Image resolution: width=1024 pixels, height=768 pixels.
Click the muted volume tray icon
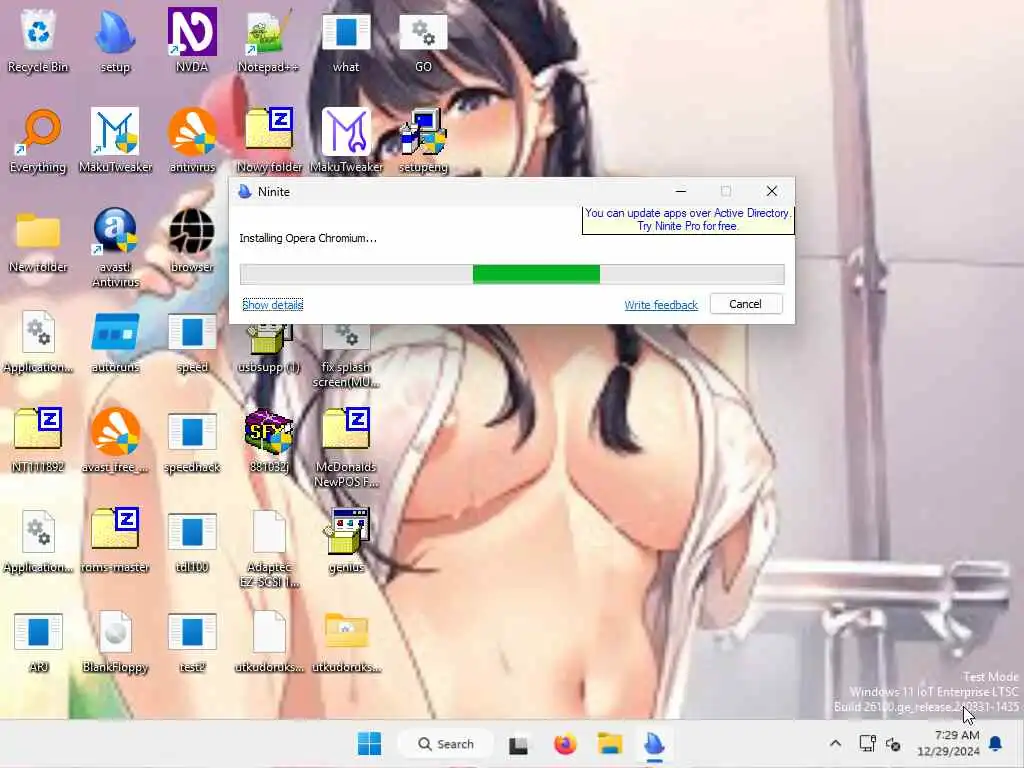[x=893, y=744]
